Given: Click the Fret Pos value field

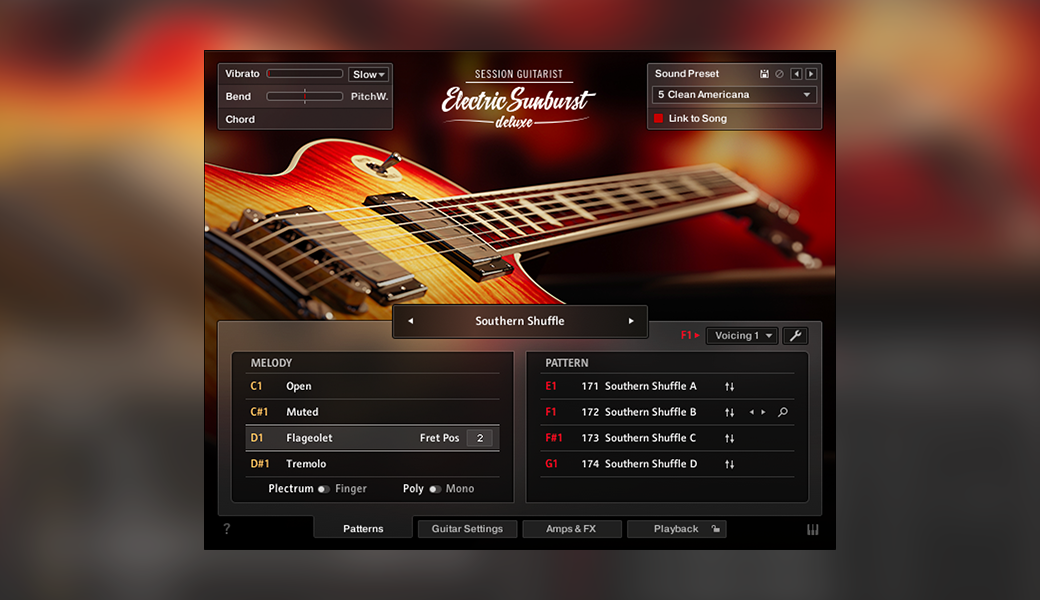Looking at the screenshot, I should click(x=480, y=438).
